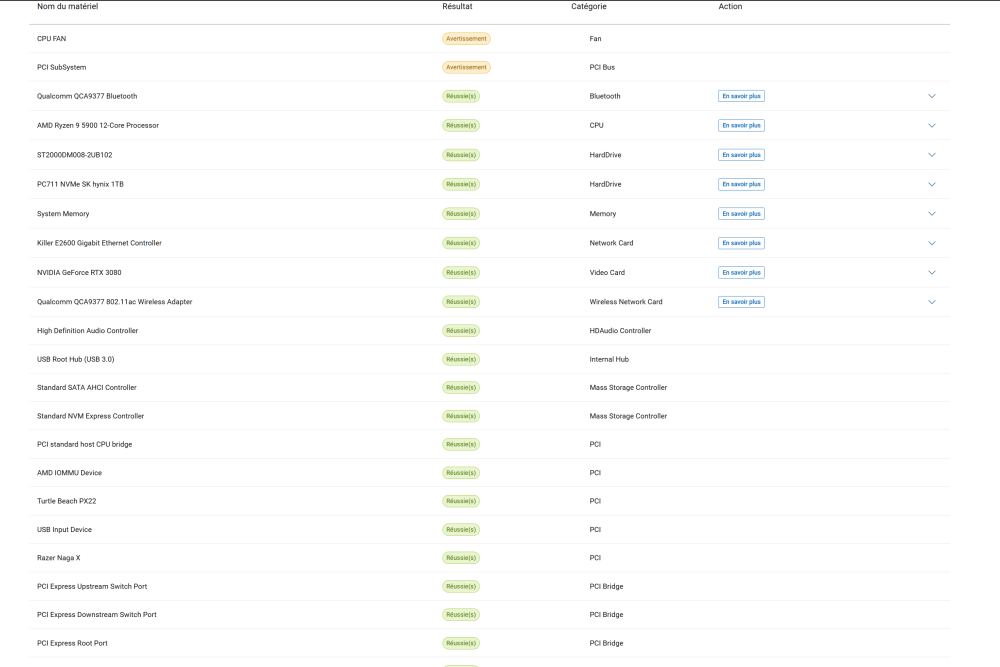Click the Catégorie column header
This screenshot has height=667, width=1000.
click(589, 6)
